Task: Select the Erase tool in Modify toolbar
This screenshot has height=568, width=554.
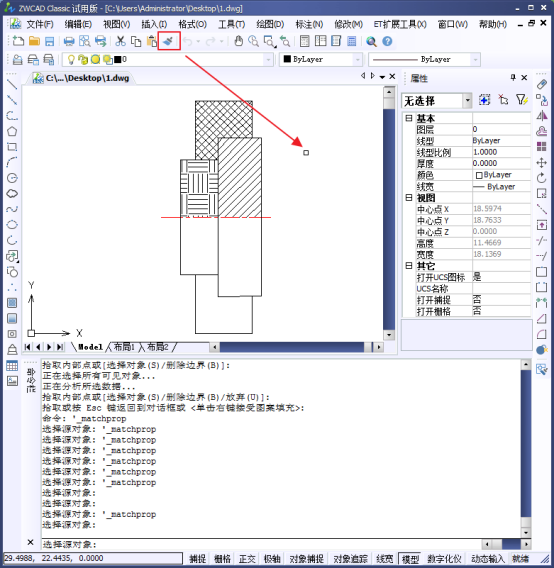Action: point(542,84)
